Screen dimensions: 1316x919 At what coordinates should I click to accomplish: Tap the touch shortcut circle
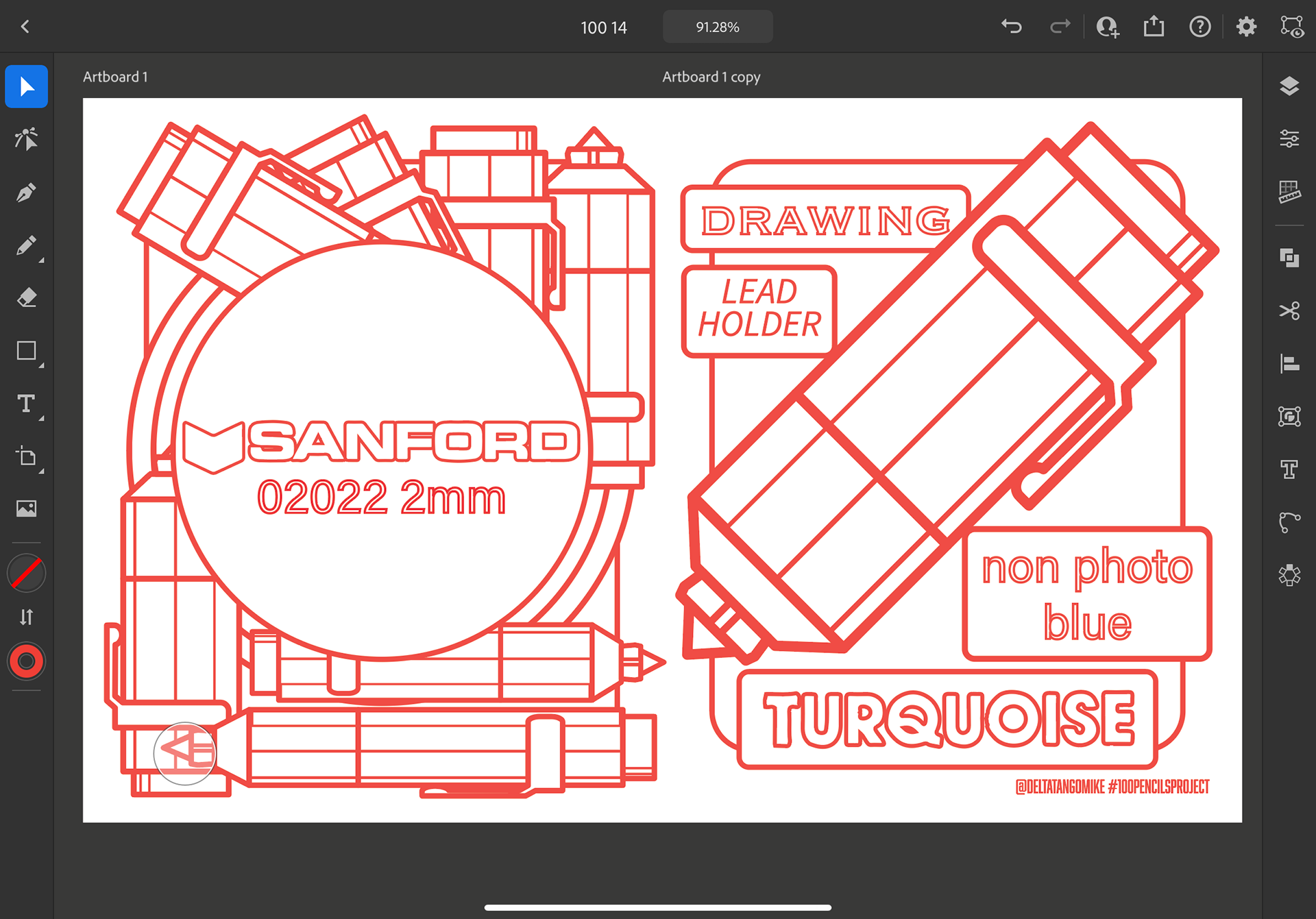point(185,753)
